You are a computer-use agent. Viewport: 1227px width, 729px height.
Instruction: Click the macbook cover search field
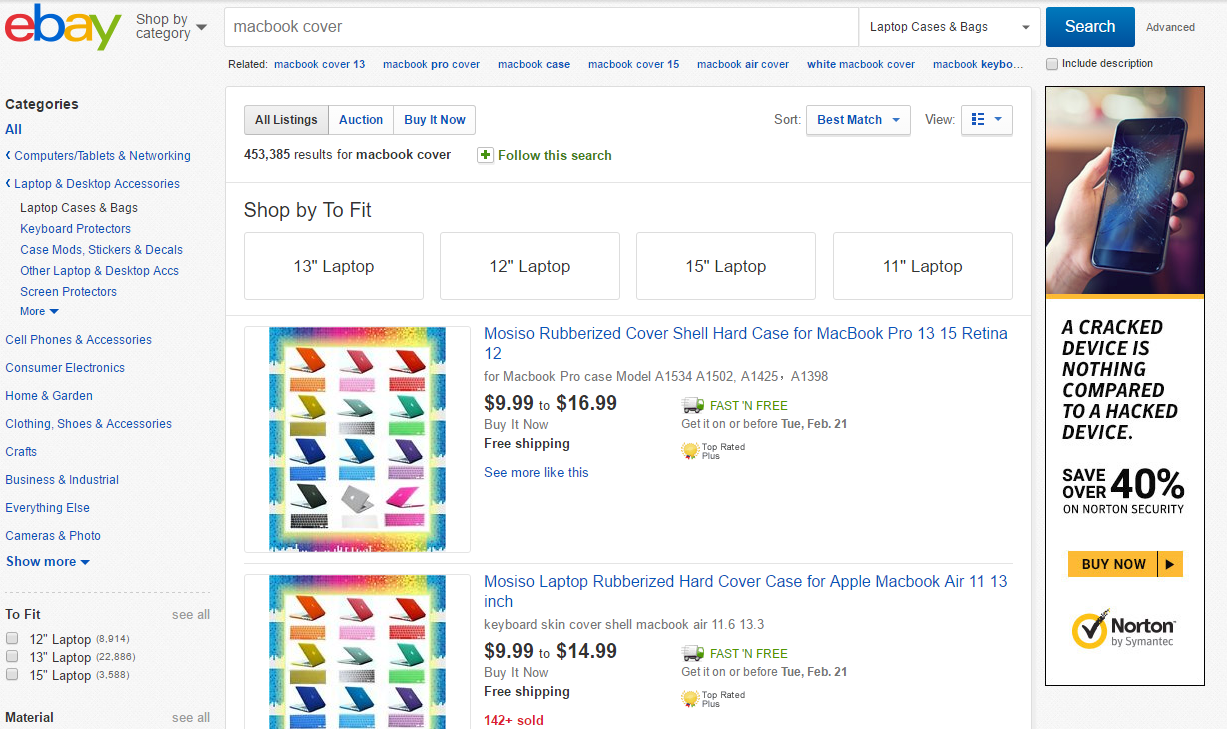(541, 27)
